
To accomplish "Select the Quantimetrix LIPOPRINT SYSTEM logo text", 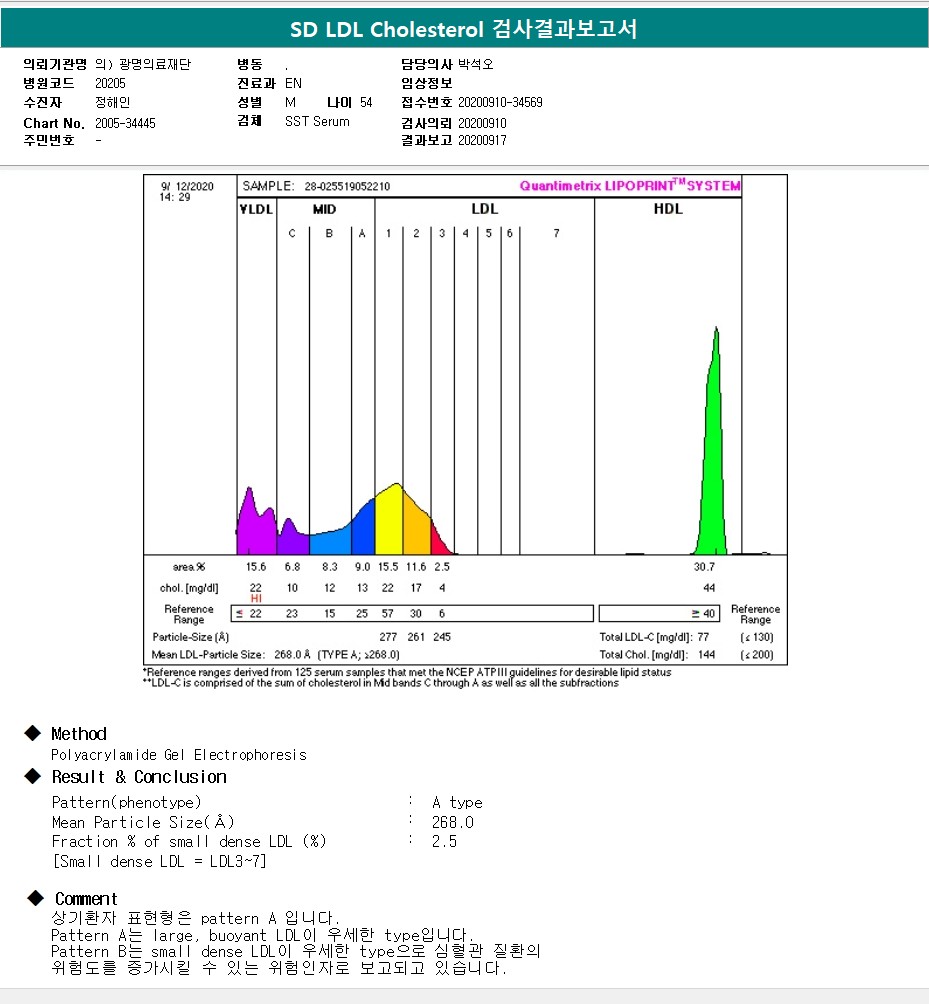I will coord(630,186).
